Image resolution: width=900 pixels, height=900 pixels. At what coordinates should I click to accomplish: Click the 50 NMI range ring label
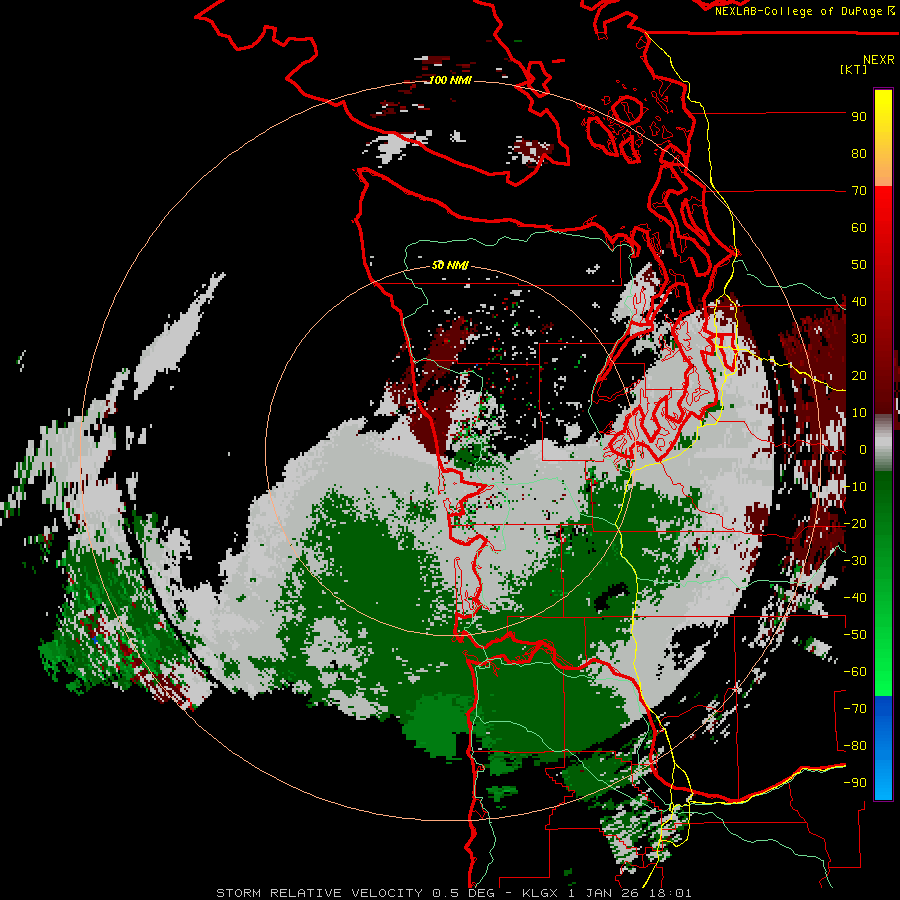click(x=450, y=265)
